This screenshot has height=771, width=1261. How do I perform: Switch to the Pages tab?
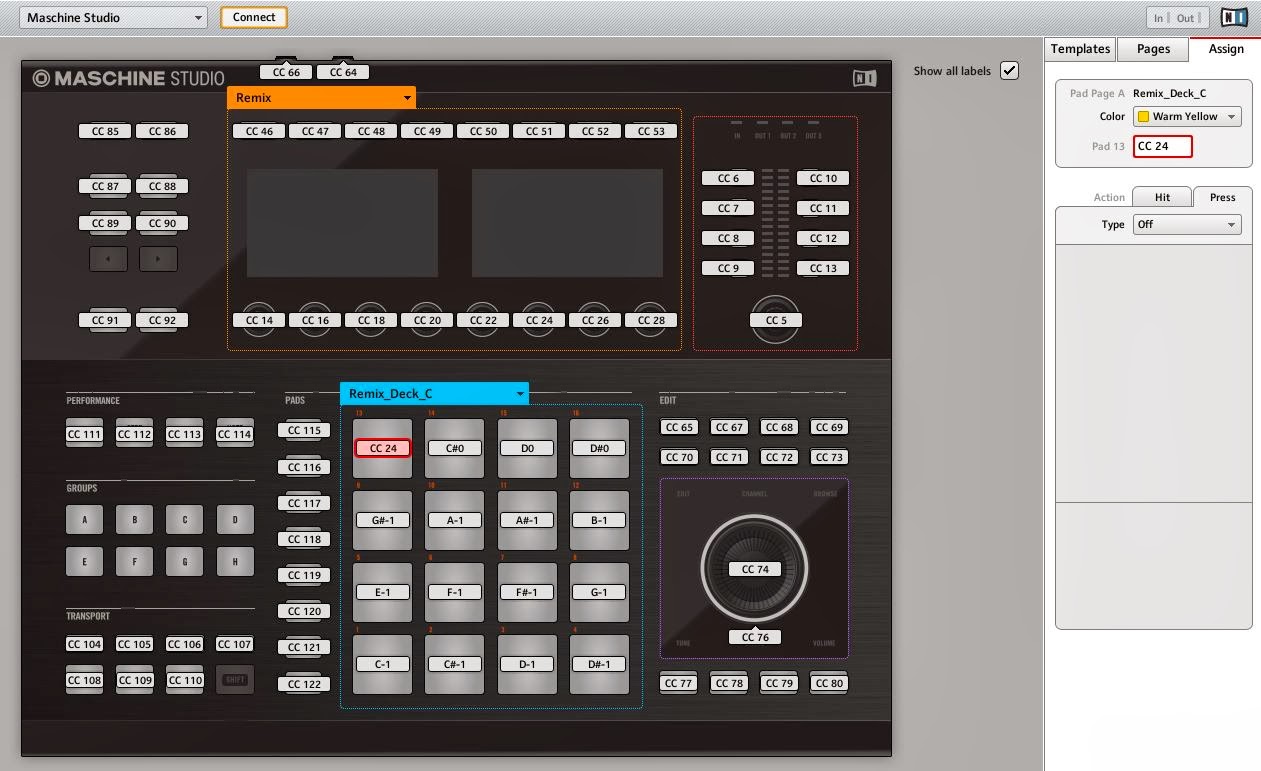click(x=1153, y=49)
